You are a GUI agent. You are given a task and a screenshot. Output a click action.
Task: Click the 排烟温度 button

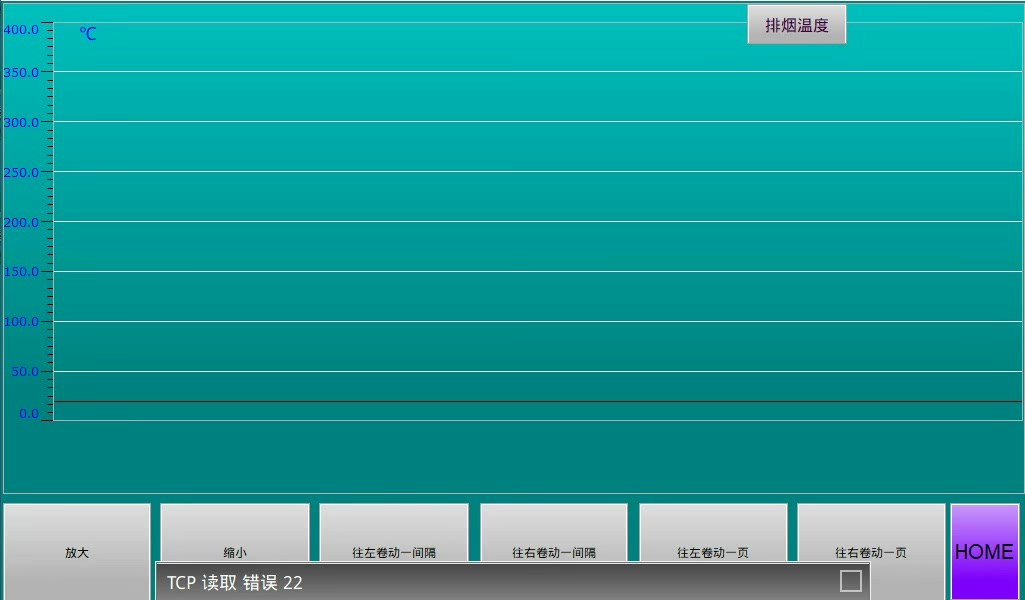[x=797, y=25]
